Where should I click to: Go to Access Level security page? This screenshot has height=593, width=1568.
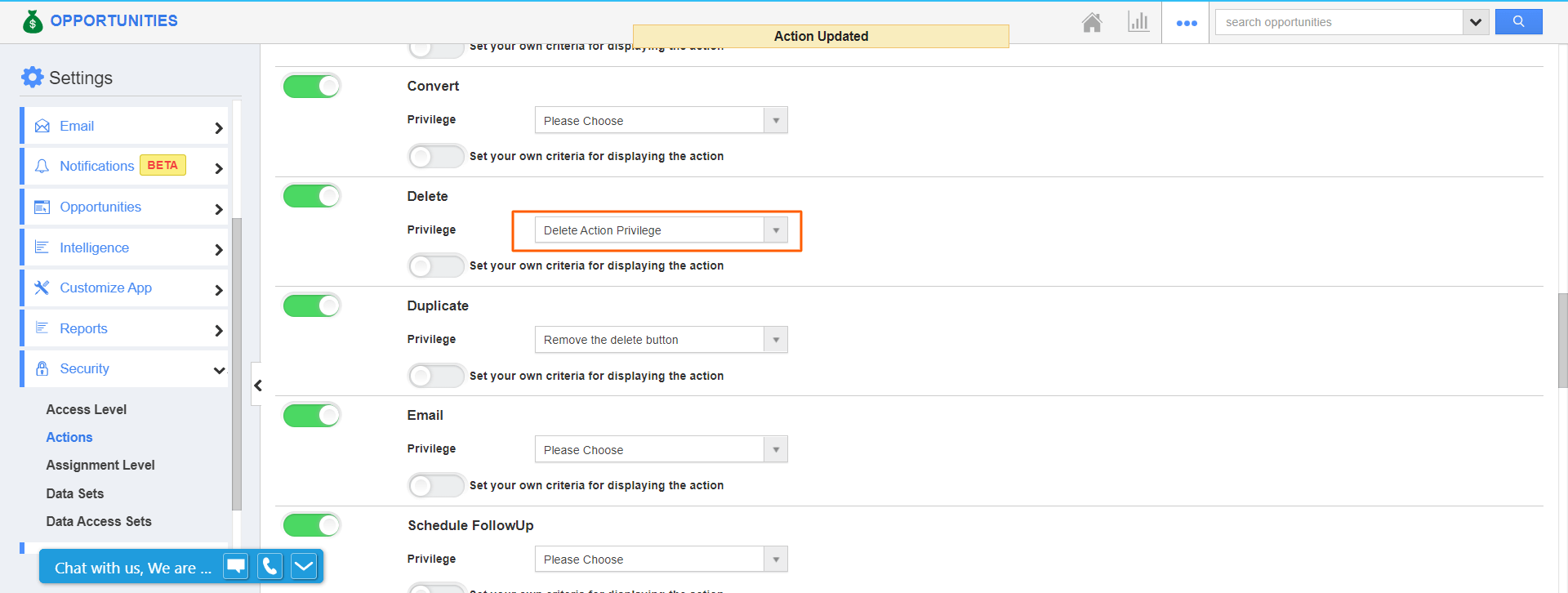(x=86, y=409)
